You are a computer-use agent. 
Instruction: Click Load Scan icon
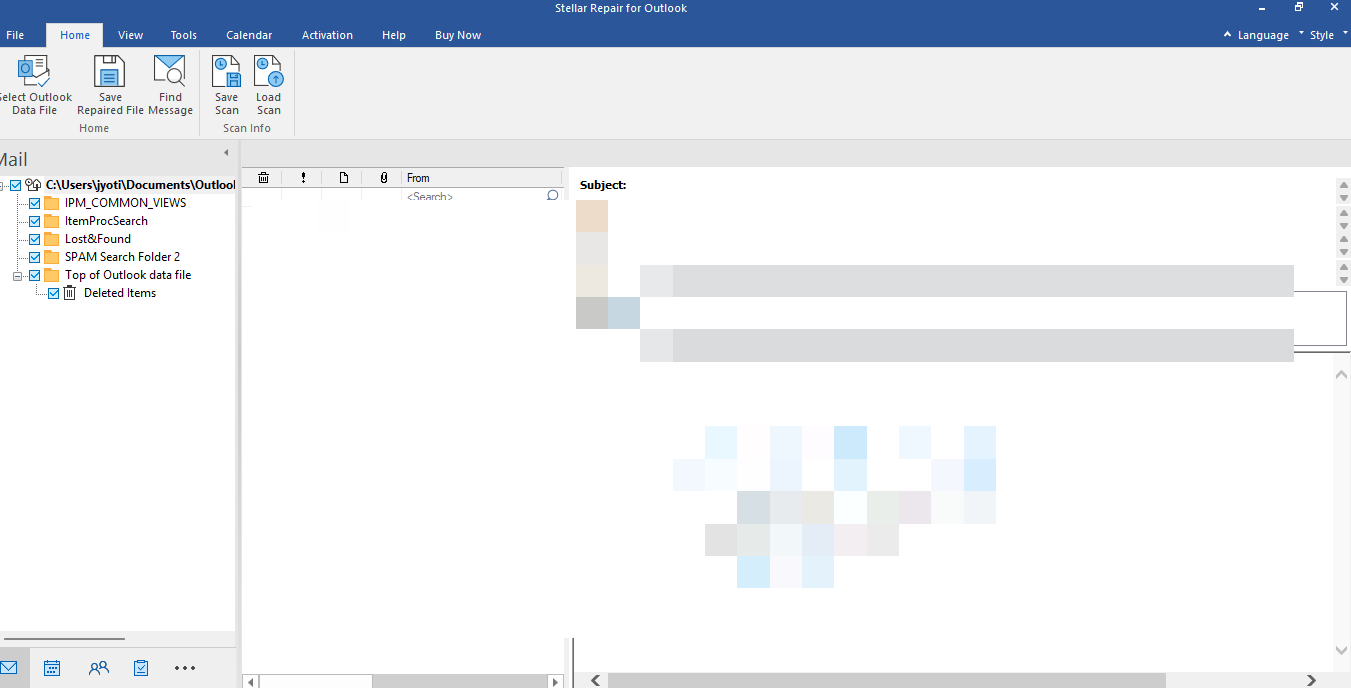pos(268,71)
